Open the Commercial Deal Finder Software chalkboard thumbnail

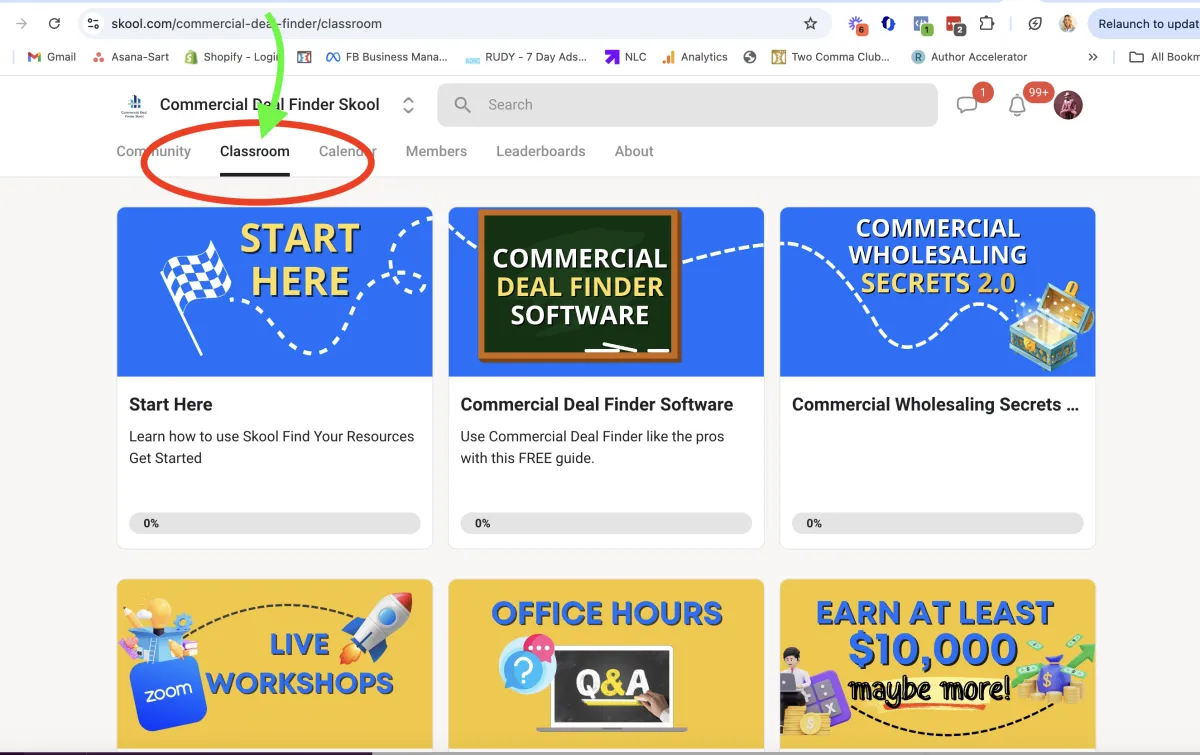click(x=606, y=292)
